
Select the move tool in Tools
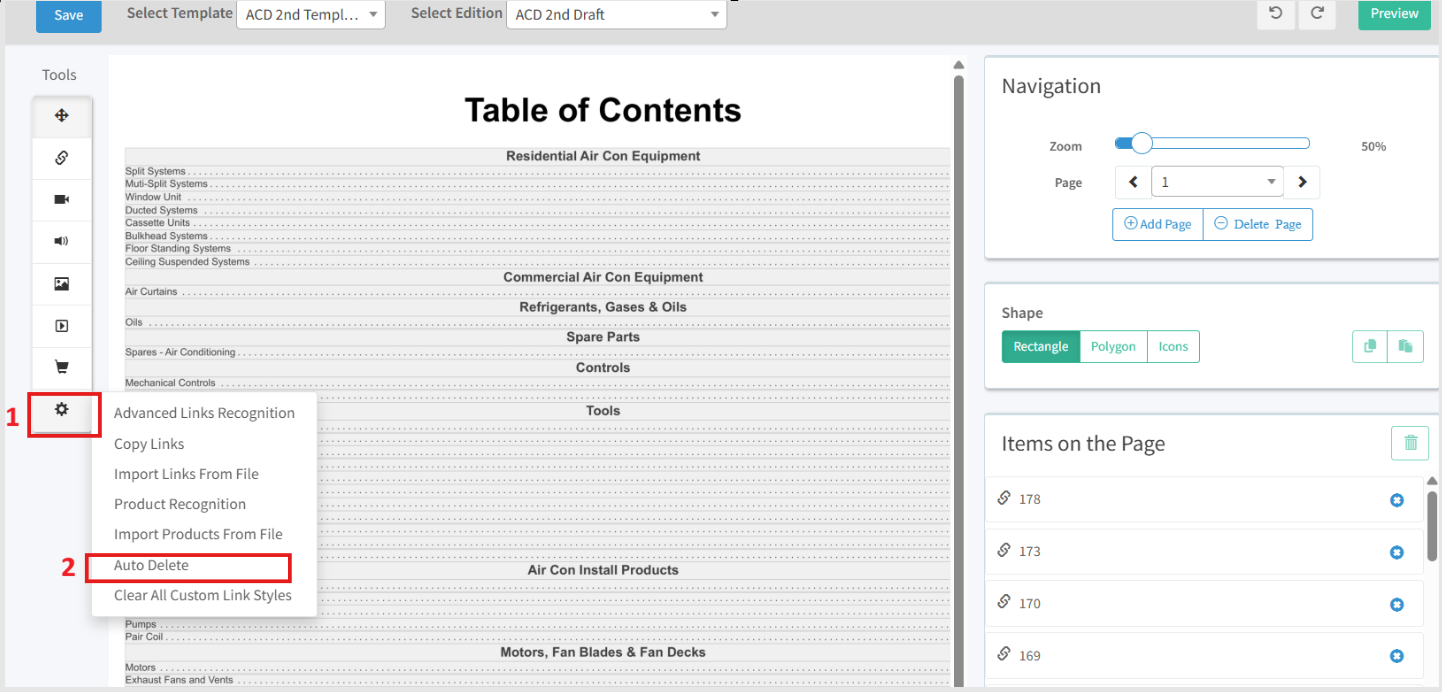61,116
